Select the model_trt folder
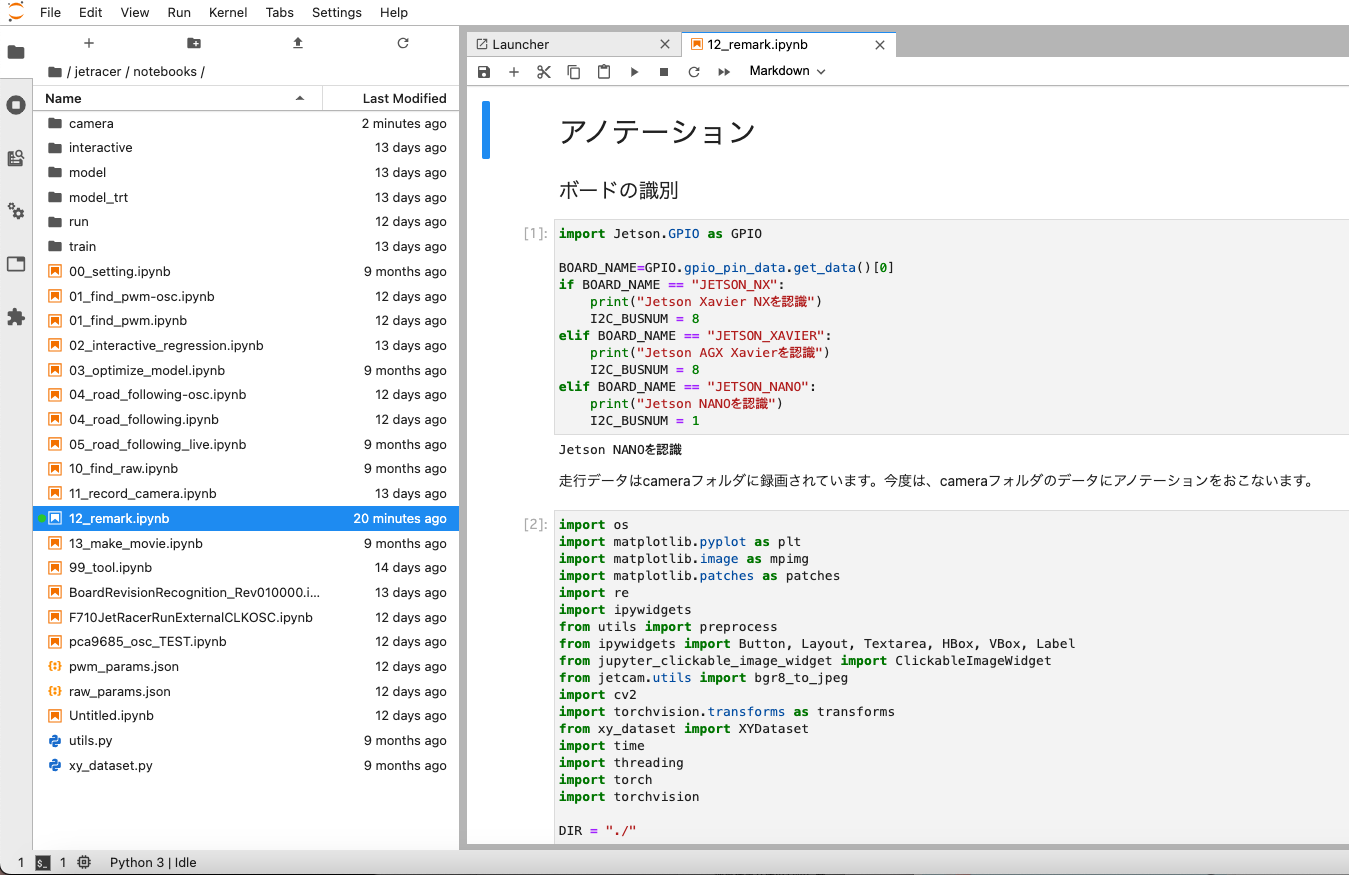The width and height of the screenshot is (1349, 875). pos(246,197)
